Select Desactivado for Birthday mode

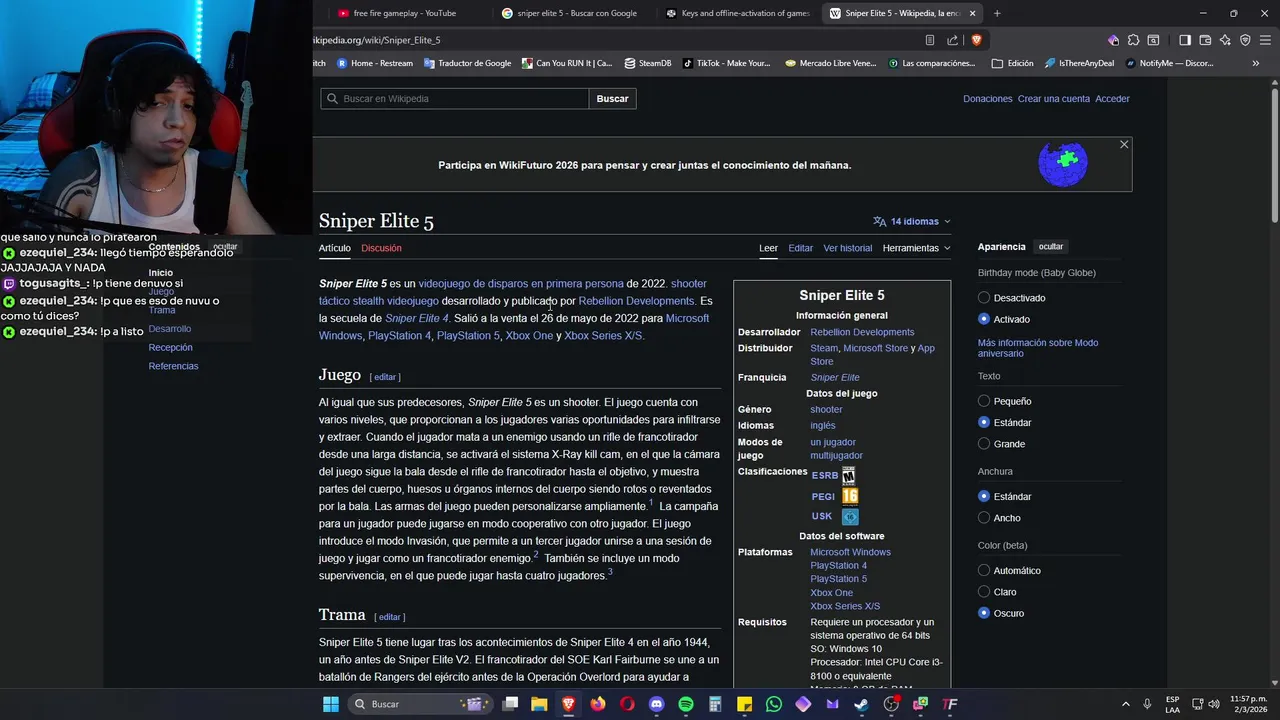pyautogui.click(x=984, y=298)
